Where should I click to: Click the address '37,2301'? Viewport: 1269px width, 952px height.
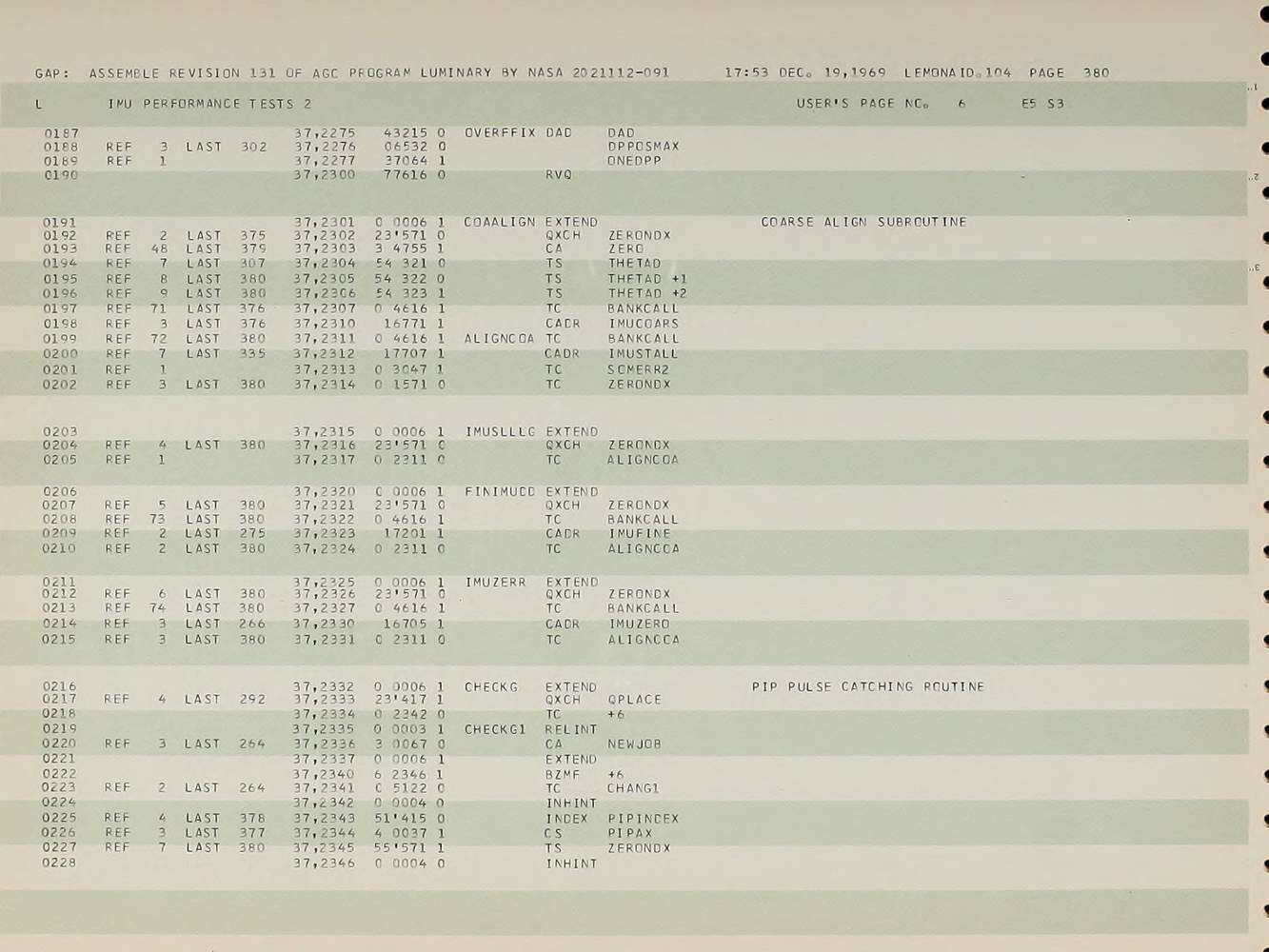tap(325, 222)
